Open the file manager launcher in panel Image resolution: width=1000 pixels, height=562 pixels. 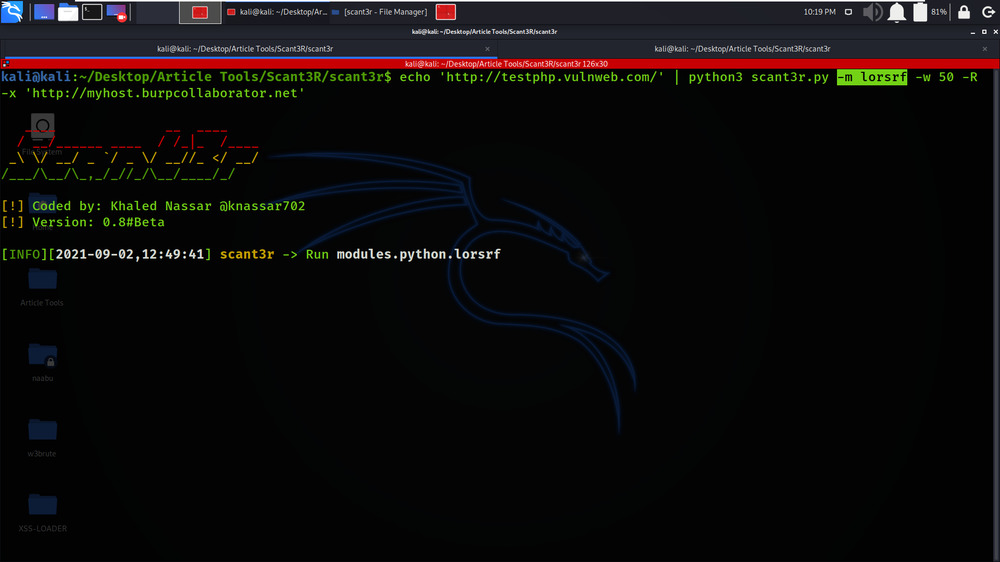pyautogui.click(x=68, y=12)
